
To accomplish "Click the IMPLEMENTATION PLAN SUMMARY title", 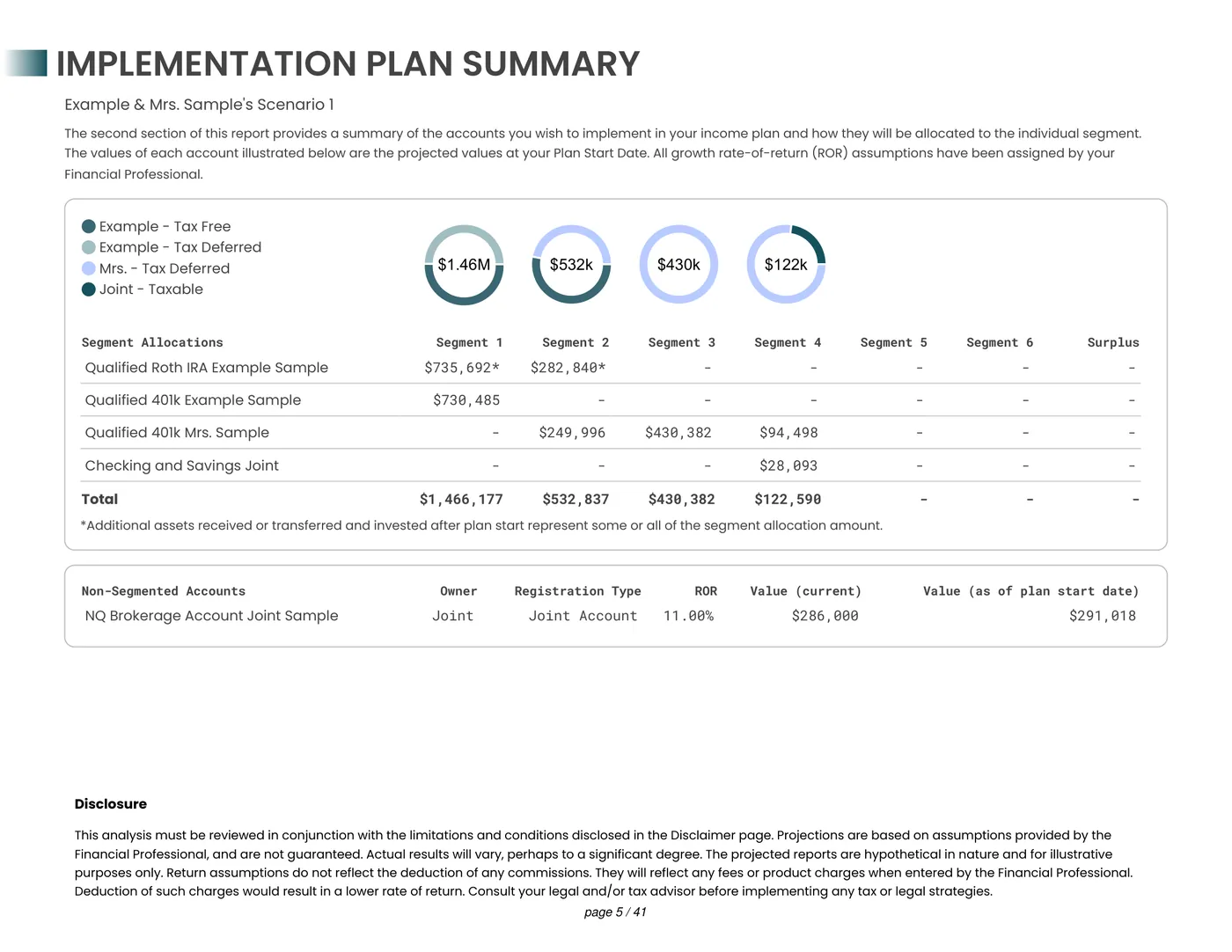I will 348,64.
